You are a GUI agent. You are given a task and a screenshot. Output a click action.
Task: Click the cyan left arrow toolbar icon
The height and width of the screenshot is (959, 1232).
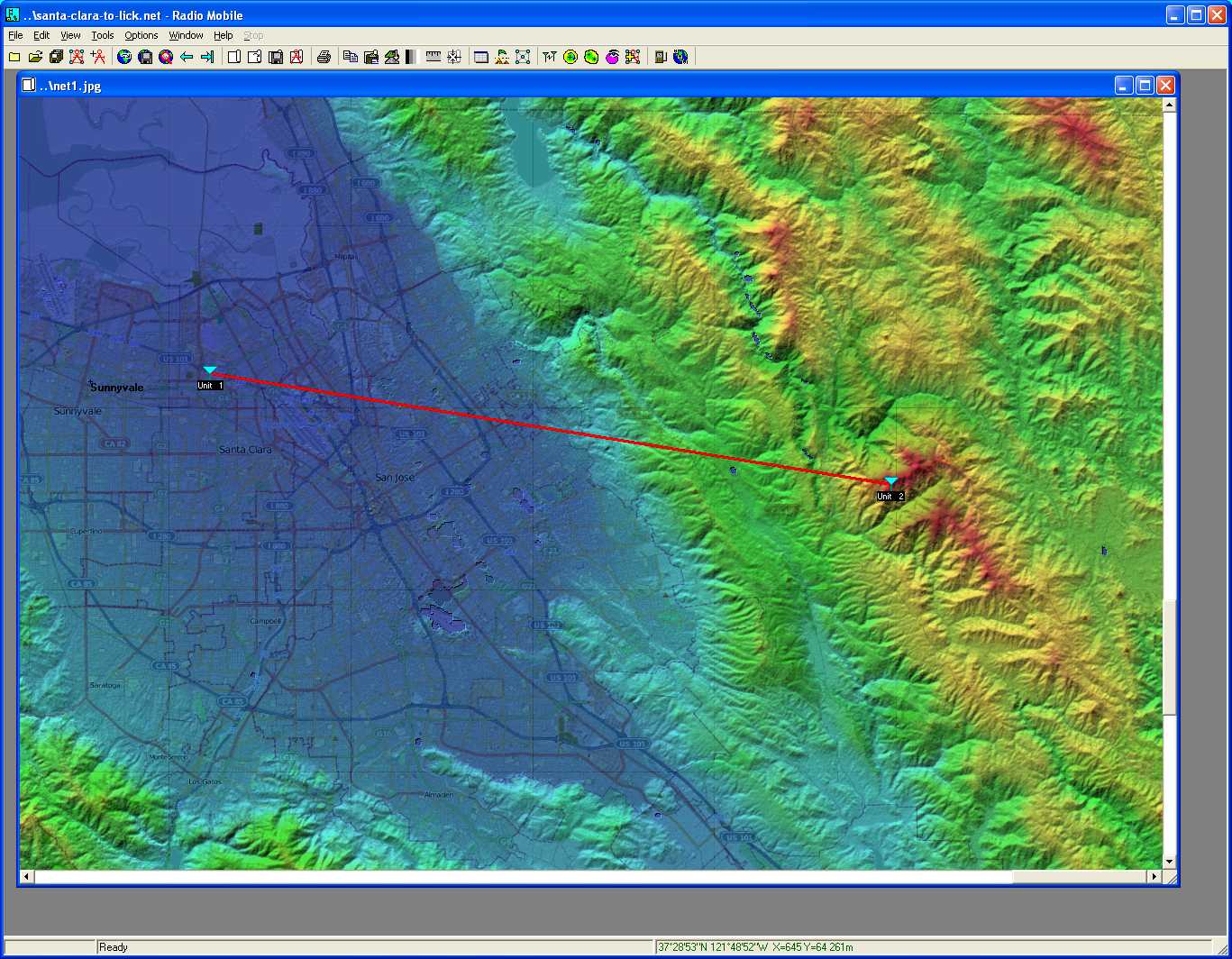[187, 57]
